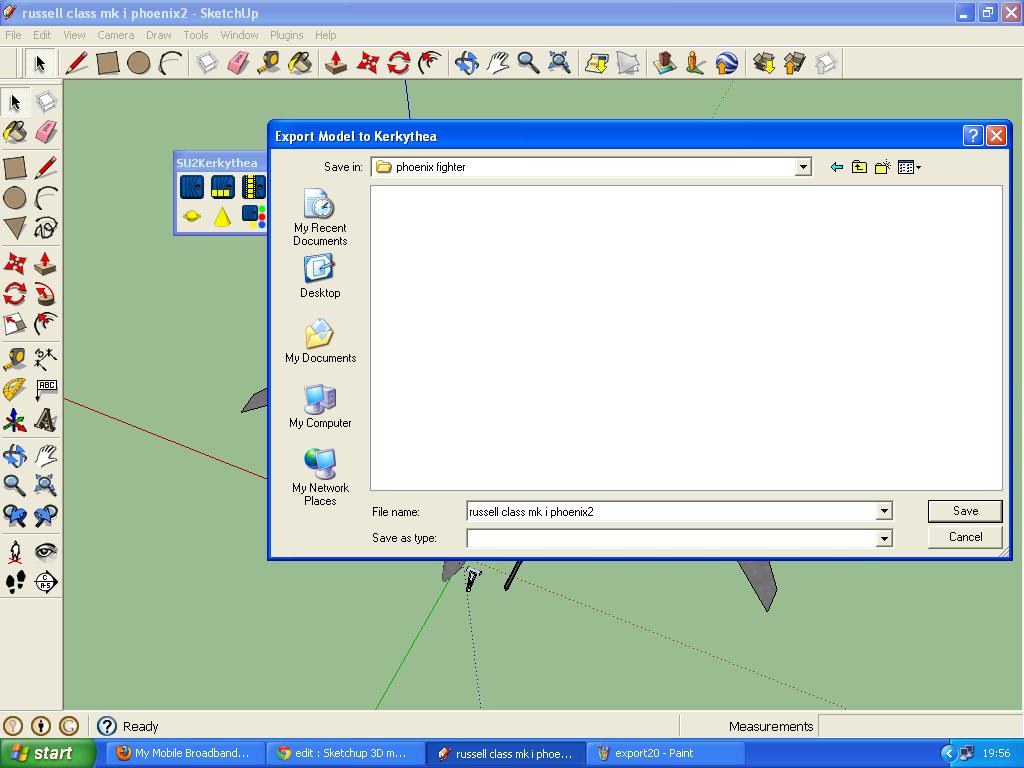
Task: Go to Desktop in places bar
Action: pos(320,276)
